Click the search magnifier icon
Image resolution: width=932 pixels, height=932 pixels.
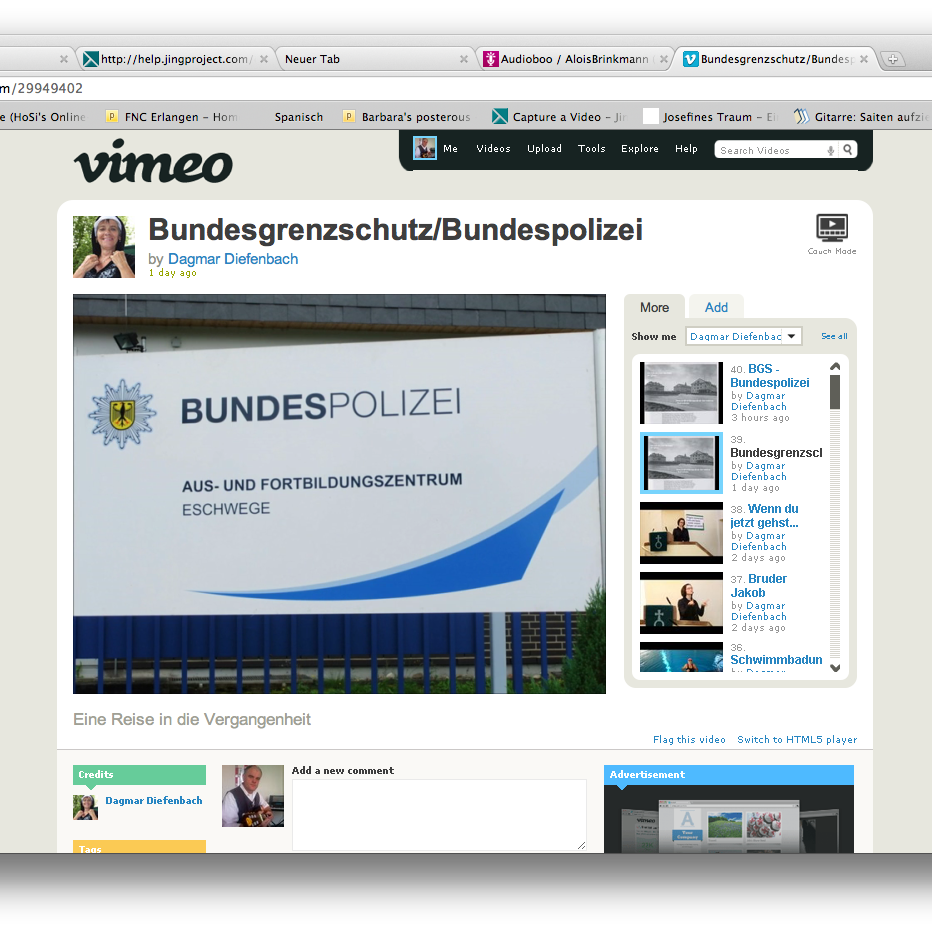tap(848, 150)
